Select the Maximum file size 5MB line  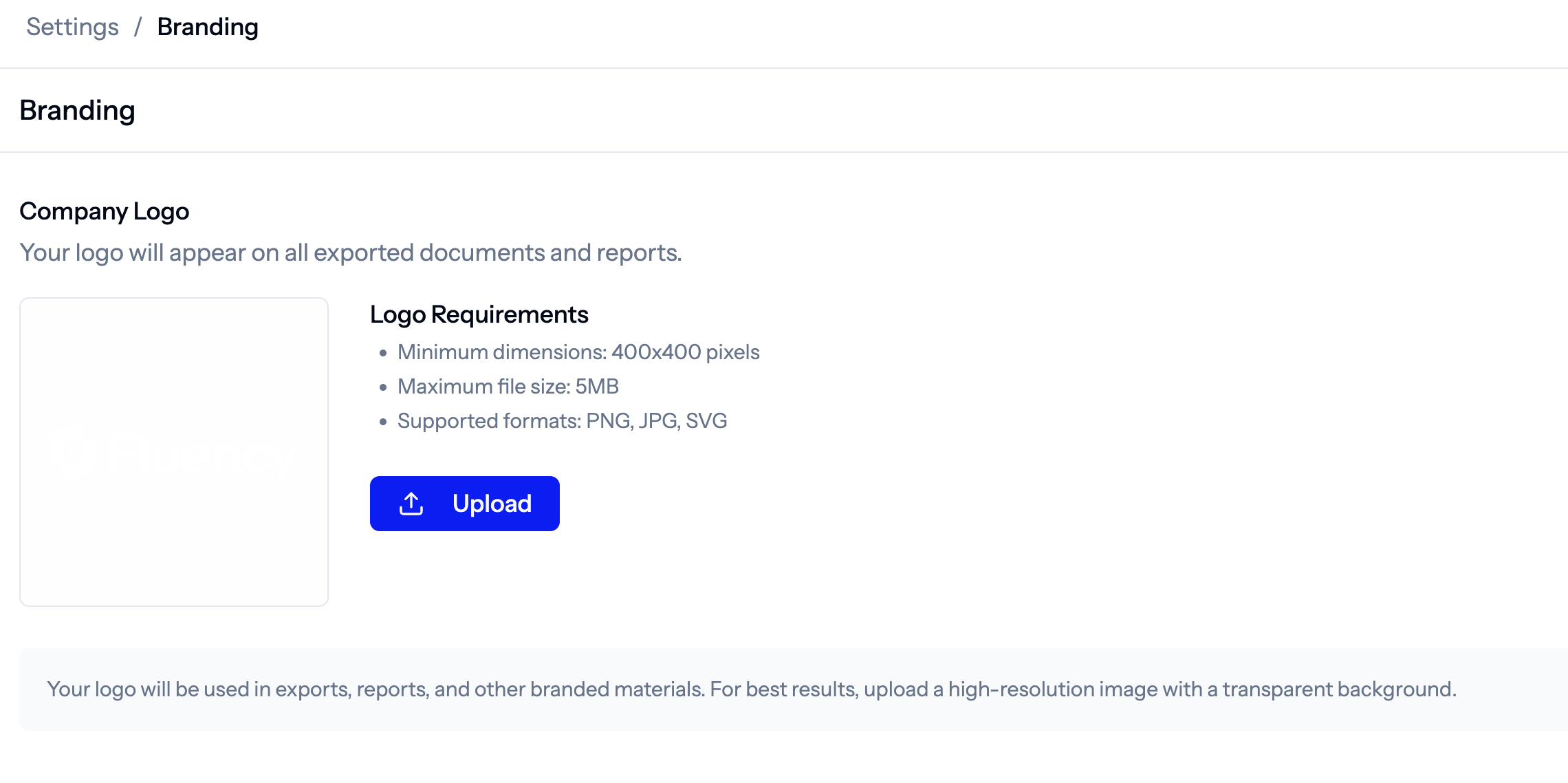pos(508,387)
